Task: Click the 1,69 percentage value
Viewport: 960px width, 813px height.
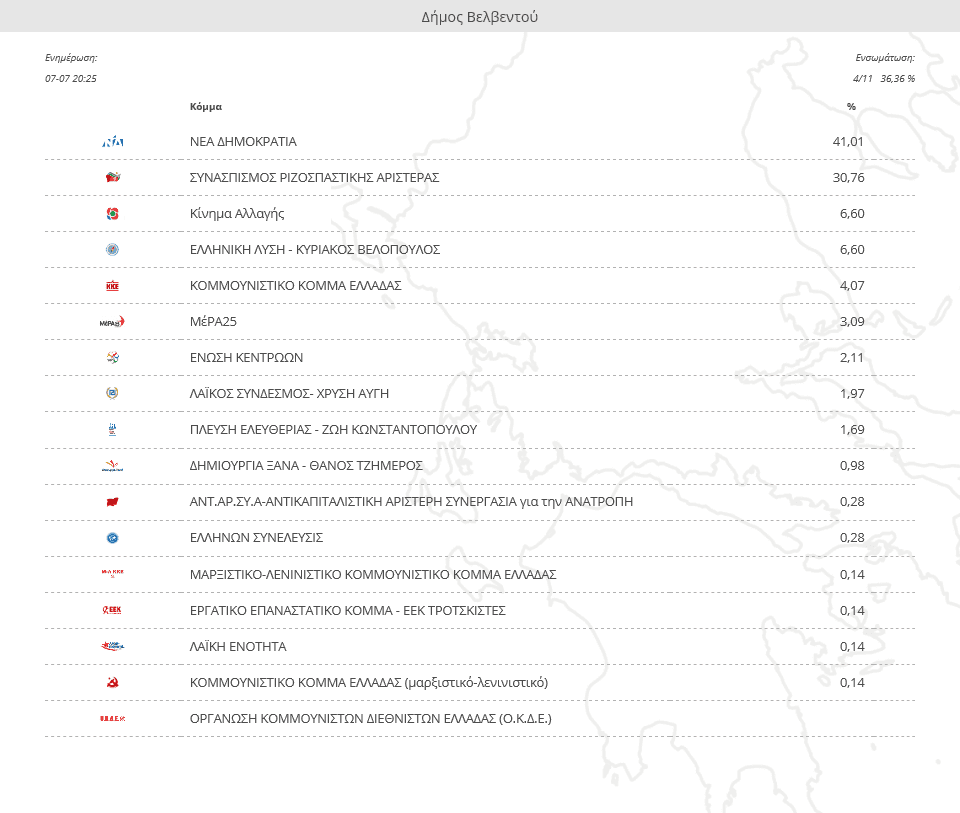Action: (x=852, y=430)
